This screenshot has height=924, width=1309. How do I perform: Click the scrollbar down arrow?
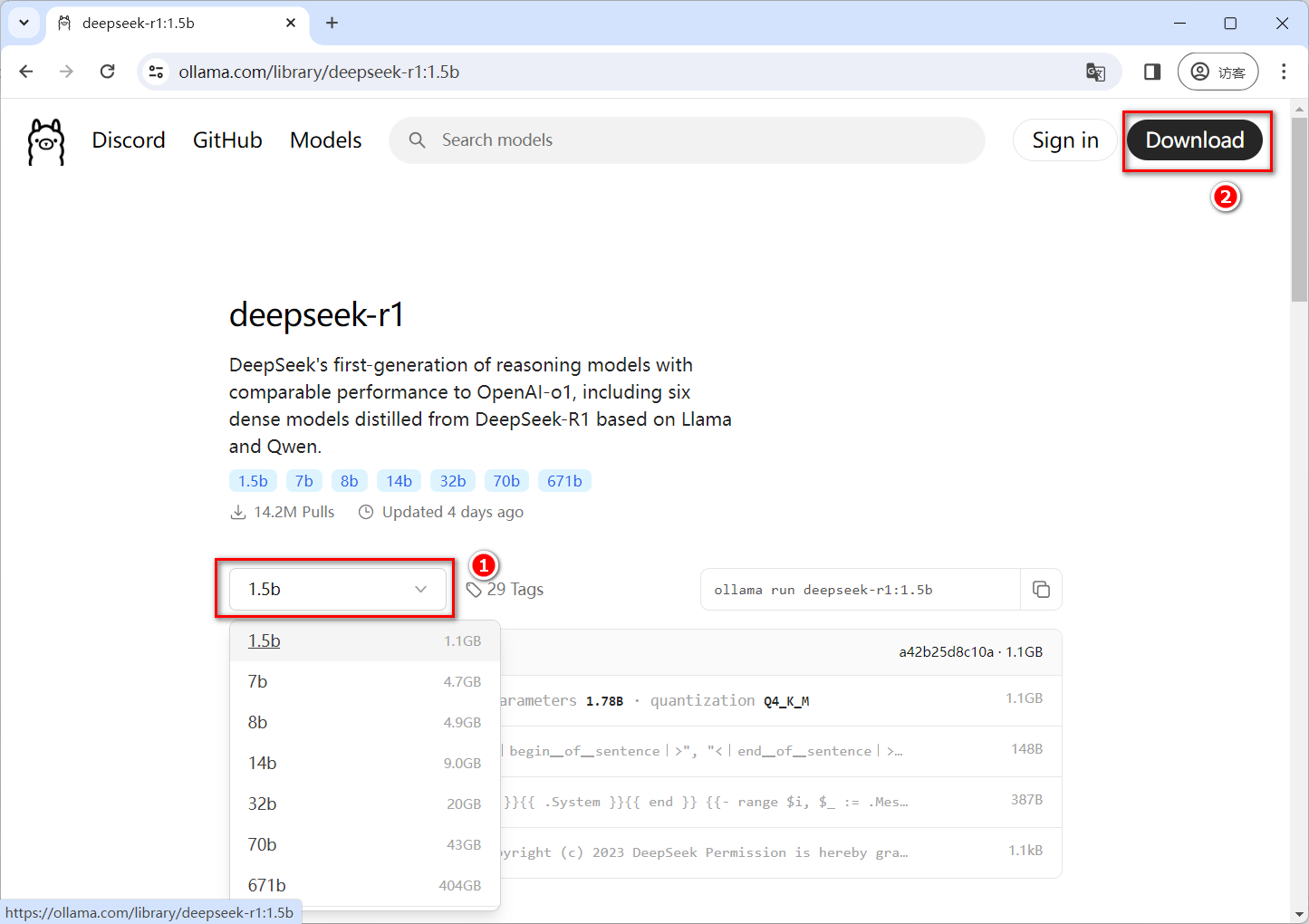click(x=1300, y=913)
